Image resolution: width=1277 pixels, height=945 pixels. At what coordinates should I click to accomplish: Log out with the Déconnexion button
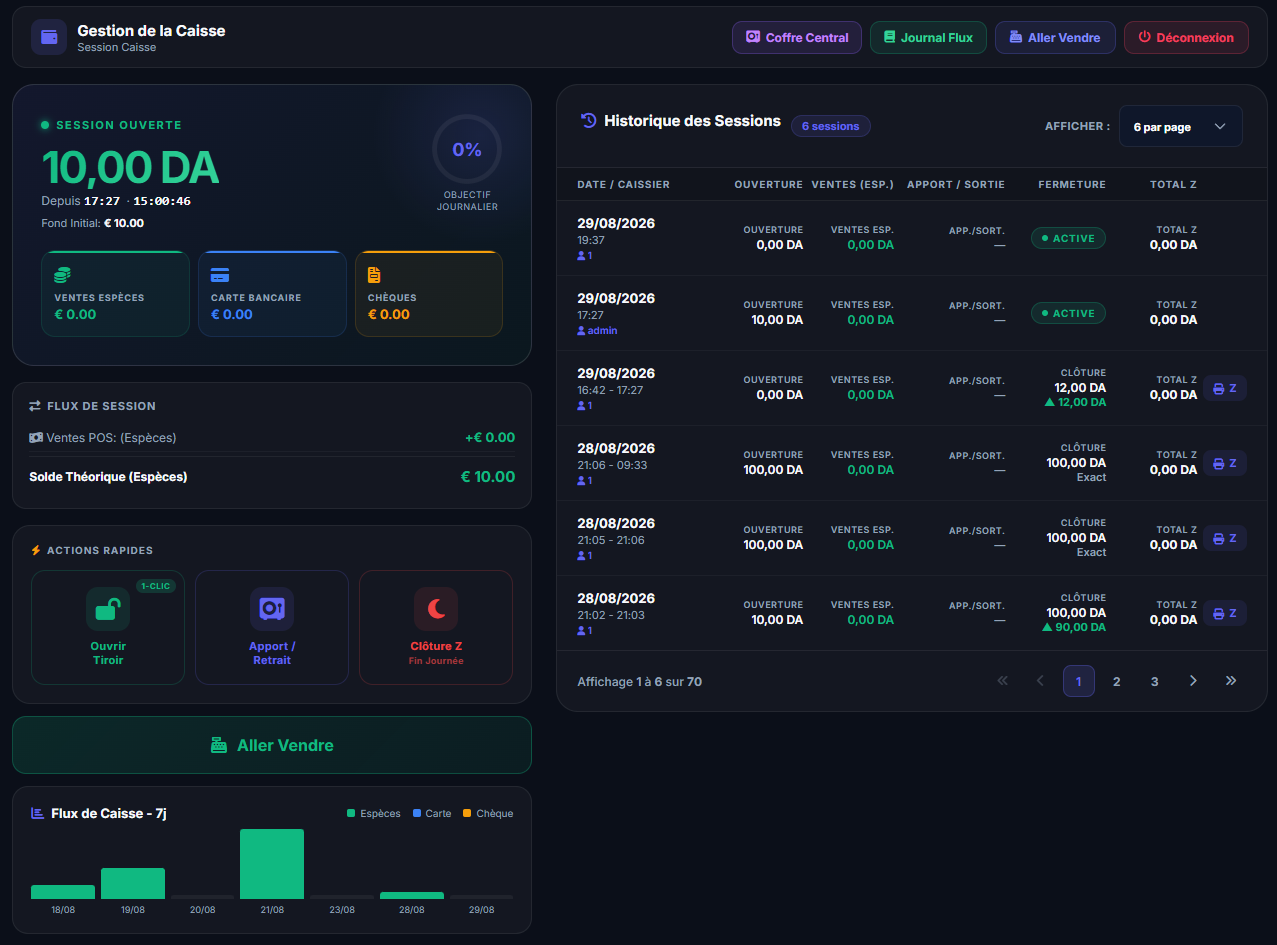tap(1186, 38)
